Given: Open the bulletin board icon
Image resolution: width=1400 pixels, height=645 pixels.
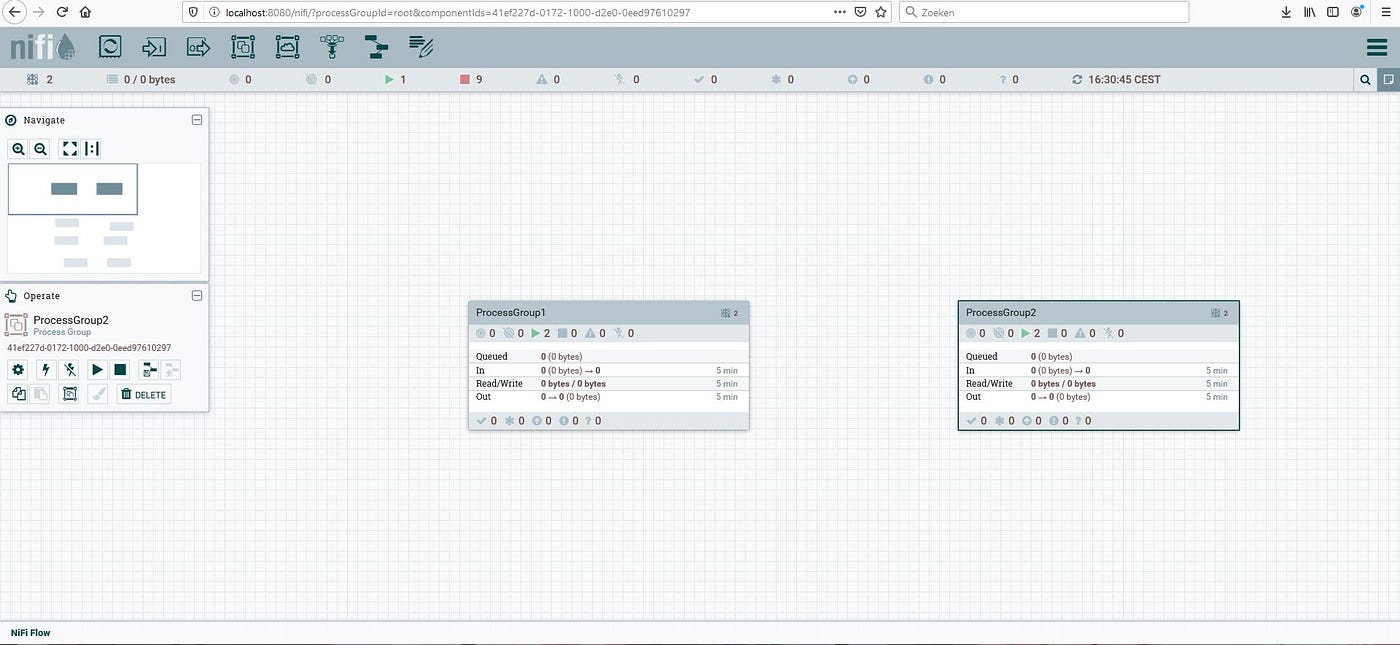Looking at the screenshot, I should [1388, 80].
